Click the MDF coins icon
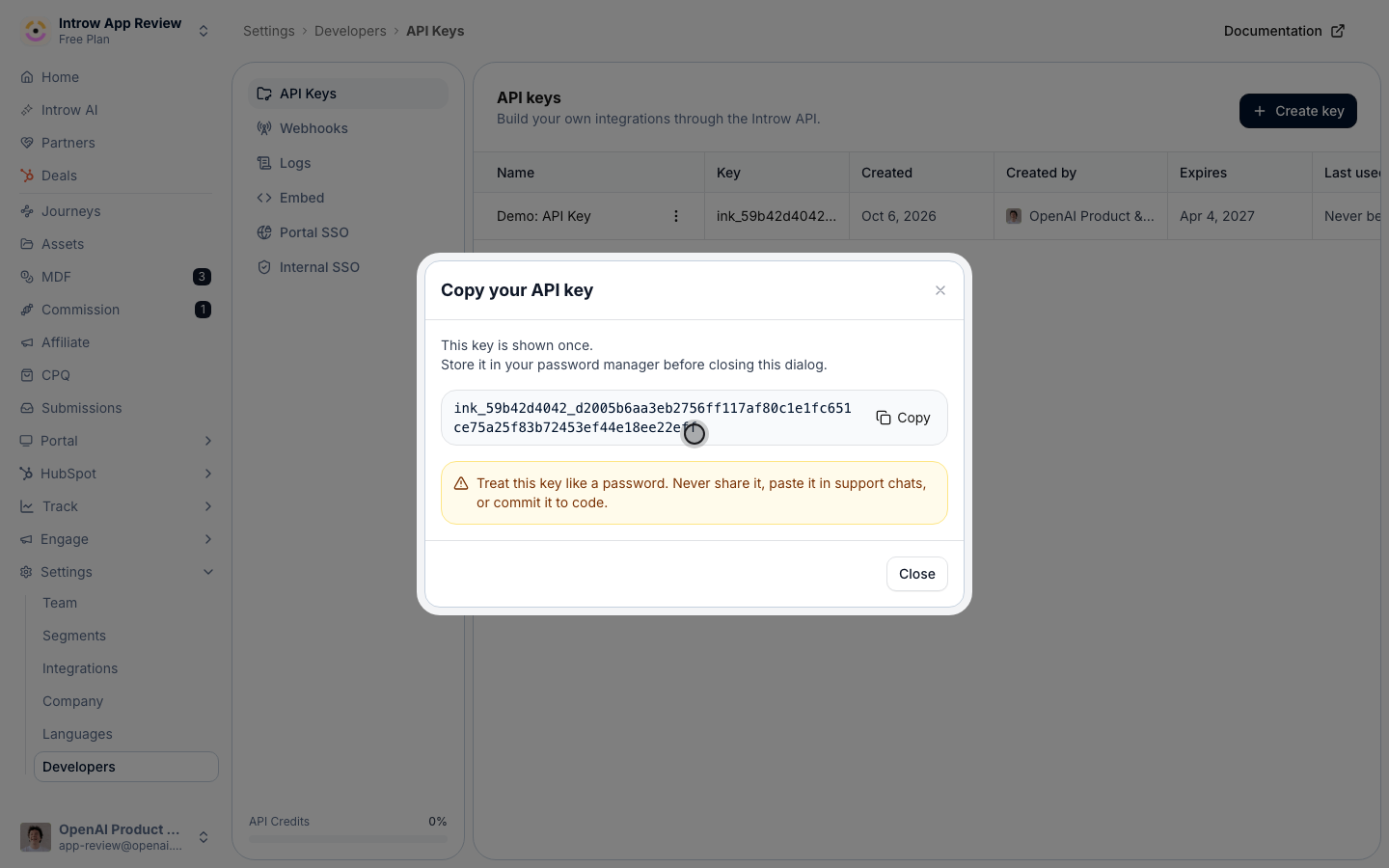 point(27,277)
